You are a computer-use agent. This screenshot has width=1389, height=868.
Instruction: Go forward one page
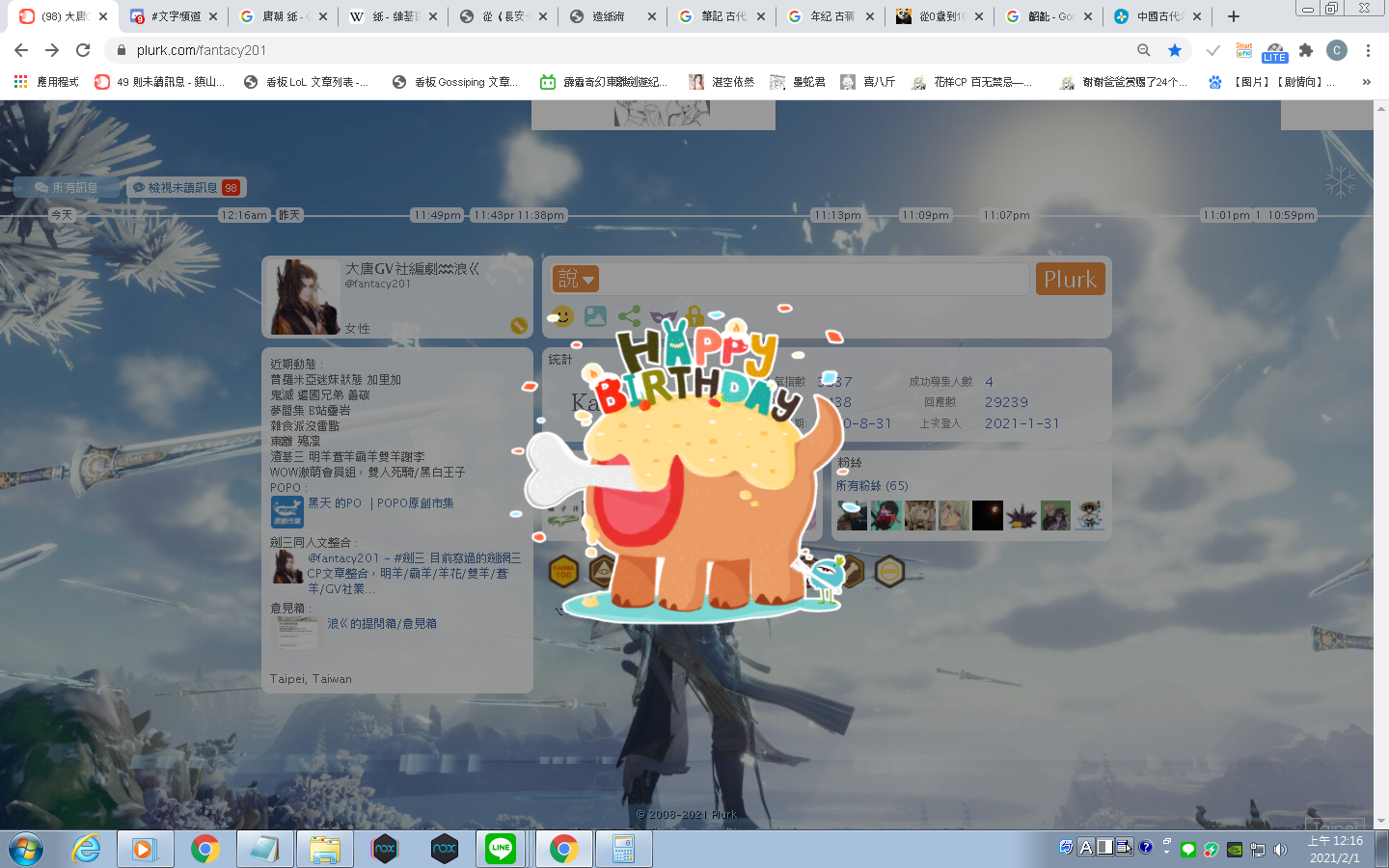click(52, 50)
